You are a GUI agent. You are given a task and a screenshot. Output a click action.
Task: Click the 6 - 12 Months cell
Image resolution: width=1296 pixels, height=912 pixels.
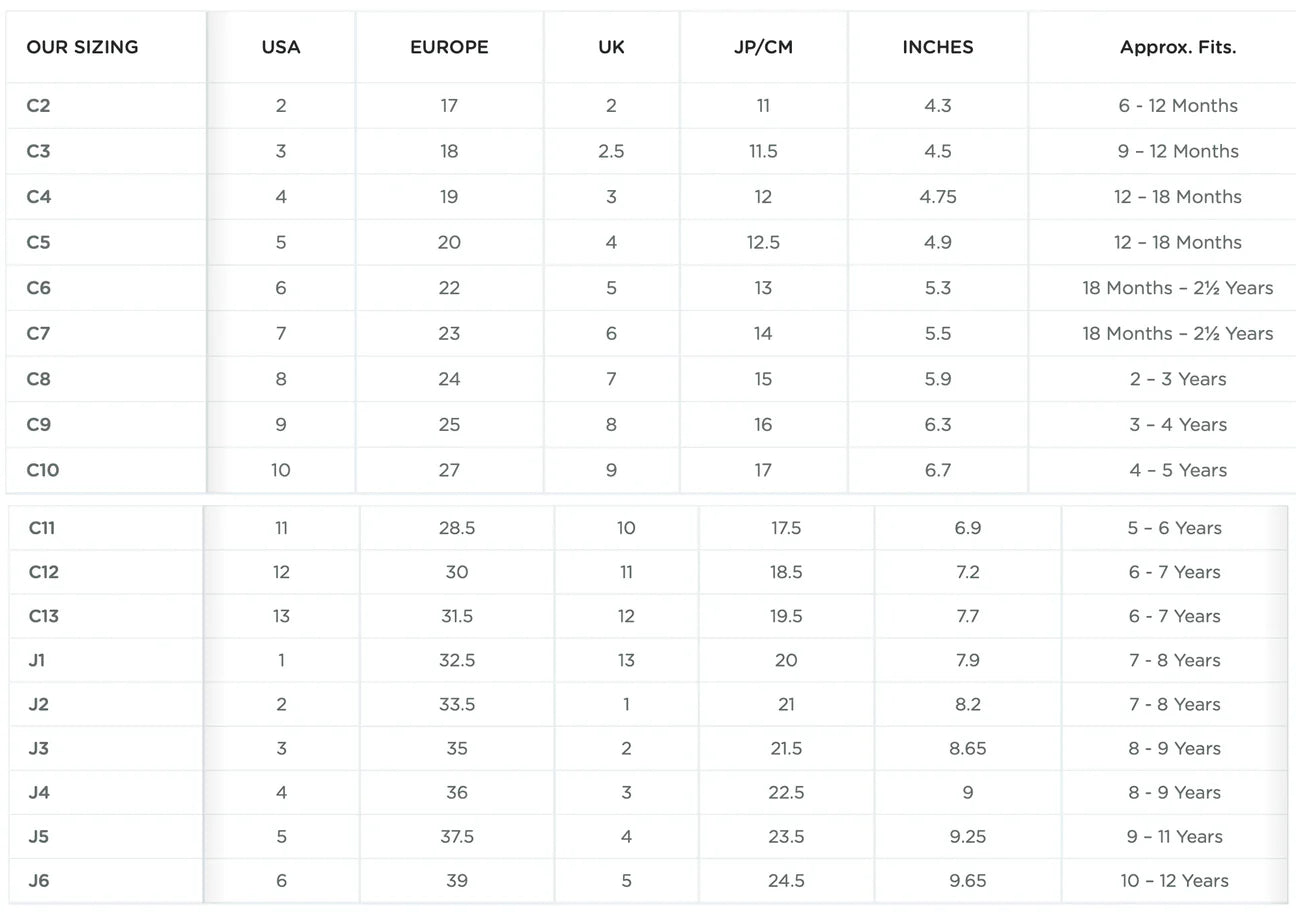pyautogui.click(x=1177, y=106)
